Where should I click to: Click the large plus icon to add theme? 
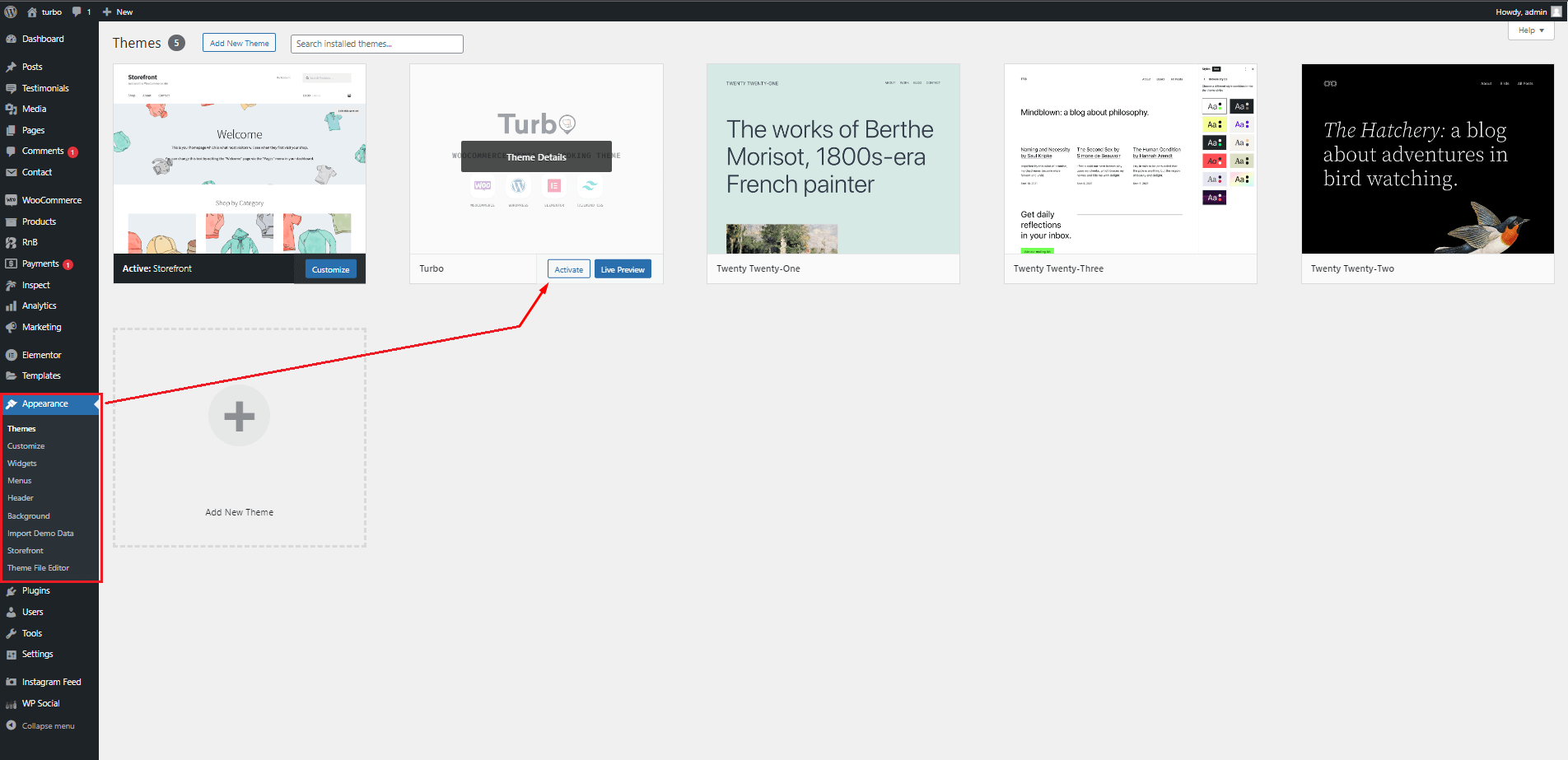[x=239, y=416]
